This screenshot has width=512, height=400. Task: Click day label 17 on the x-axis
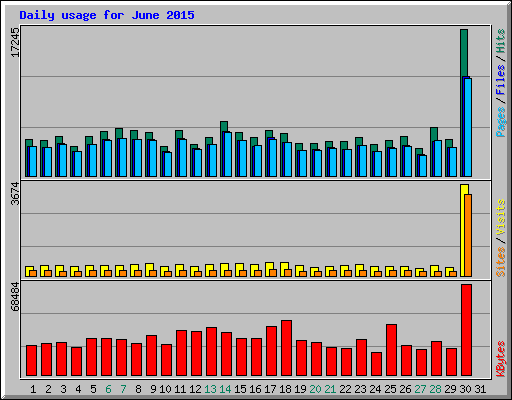tap(270, 389)
